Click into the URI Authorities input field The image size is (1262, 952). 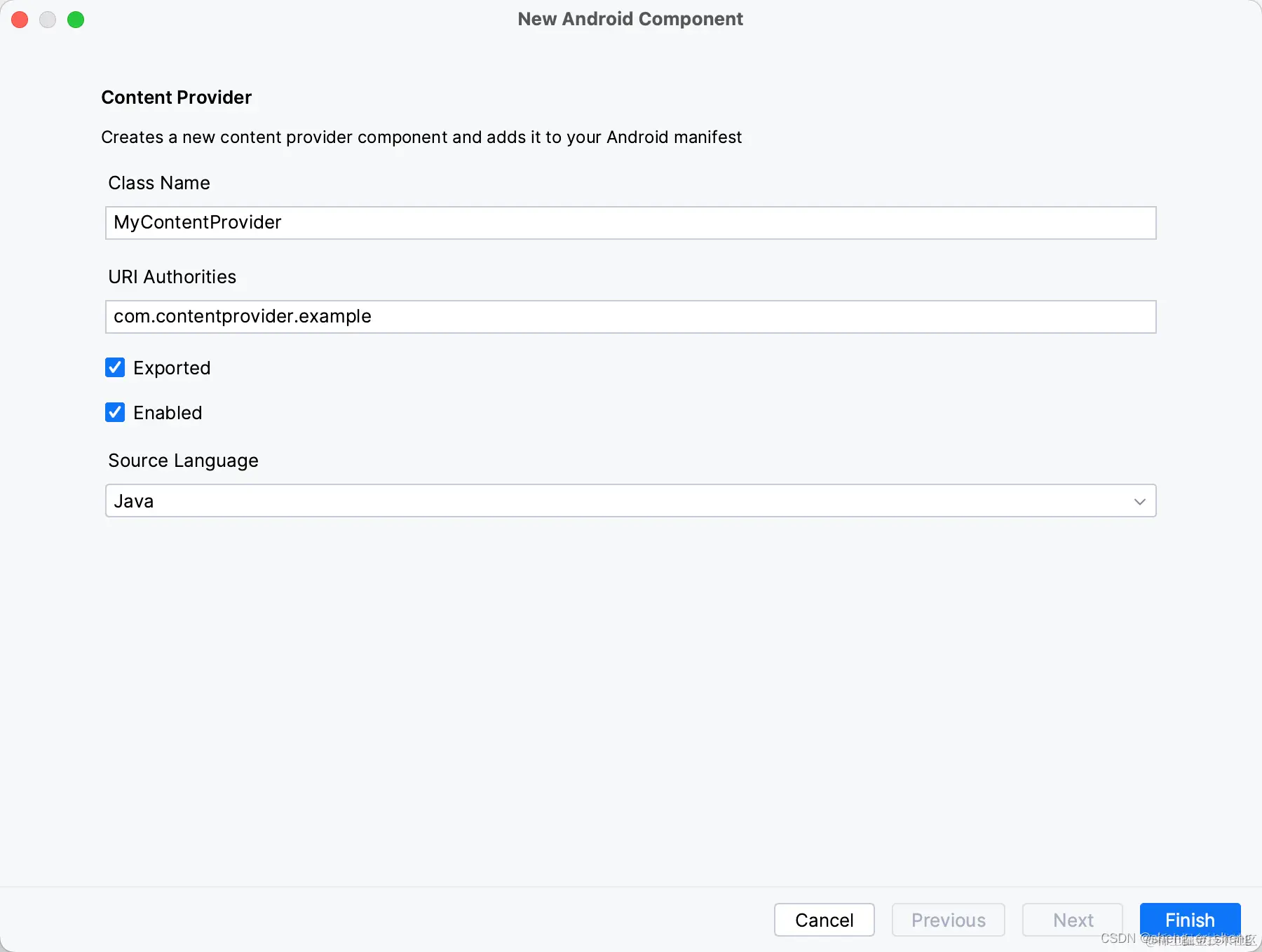(x=630, y=317)
